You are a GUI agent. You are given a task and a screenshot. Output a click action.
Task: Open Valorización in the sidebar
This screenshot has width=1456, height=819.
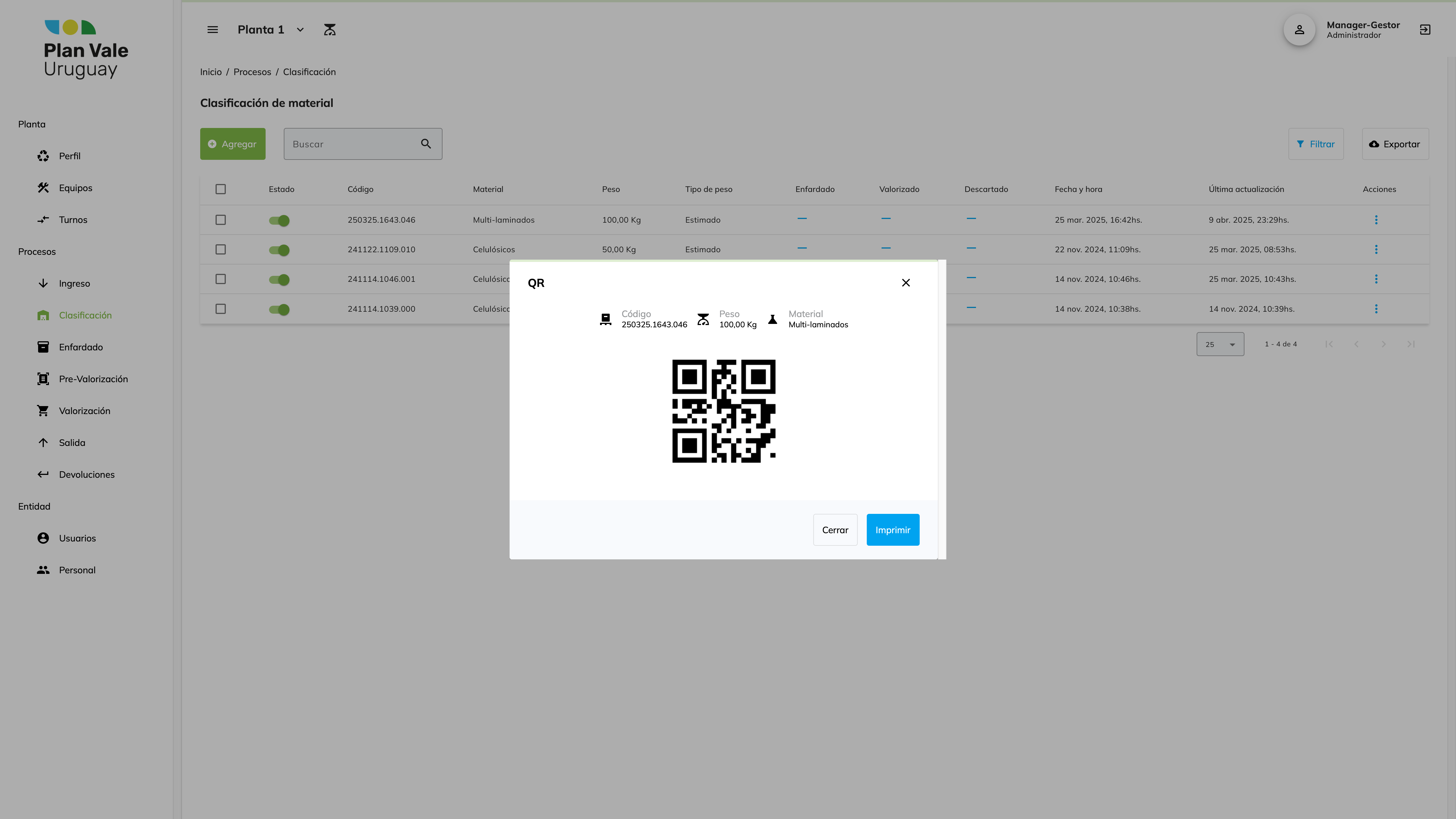(x=84, y=411)
